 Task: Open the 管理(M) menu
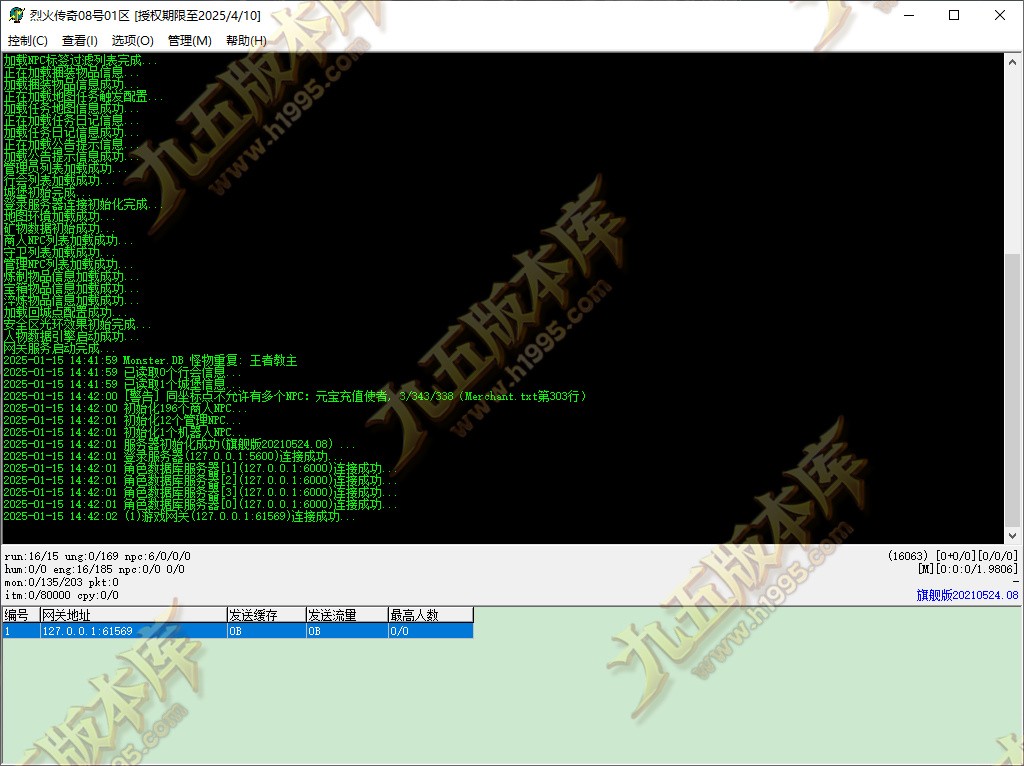[189, 40]
